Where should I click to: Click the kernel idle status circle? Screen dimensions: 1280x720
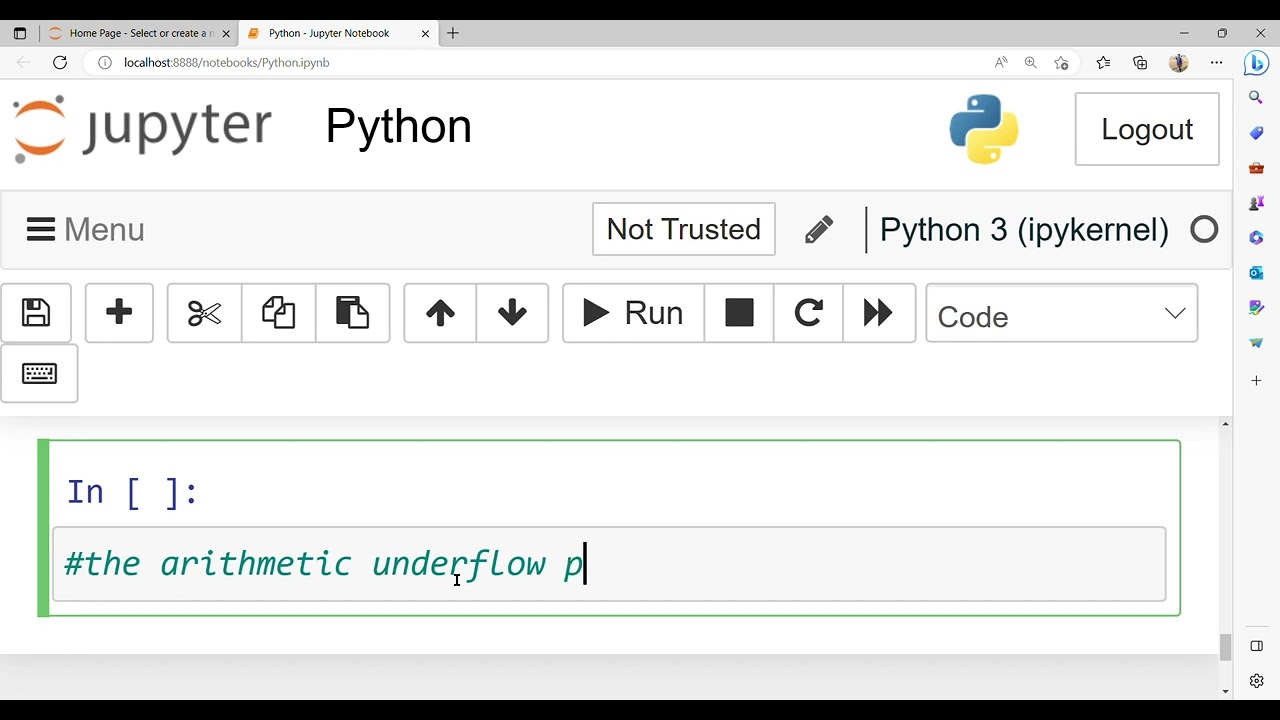[x=1204, y=230]
